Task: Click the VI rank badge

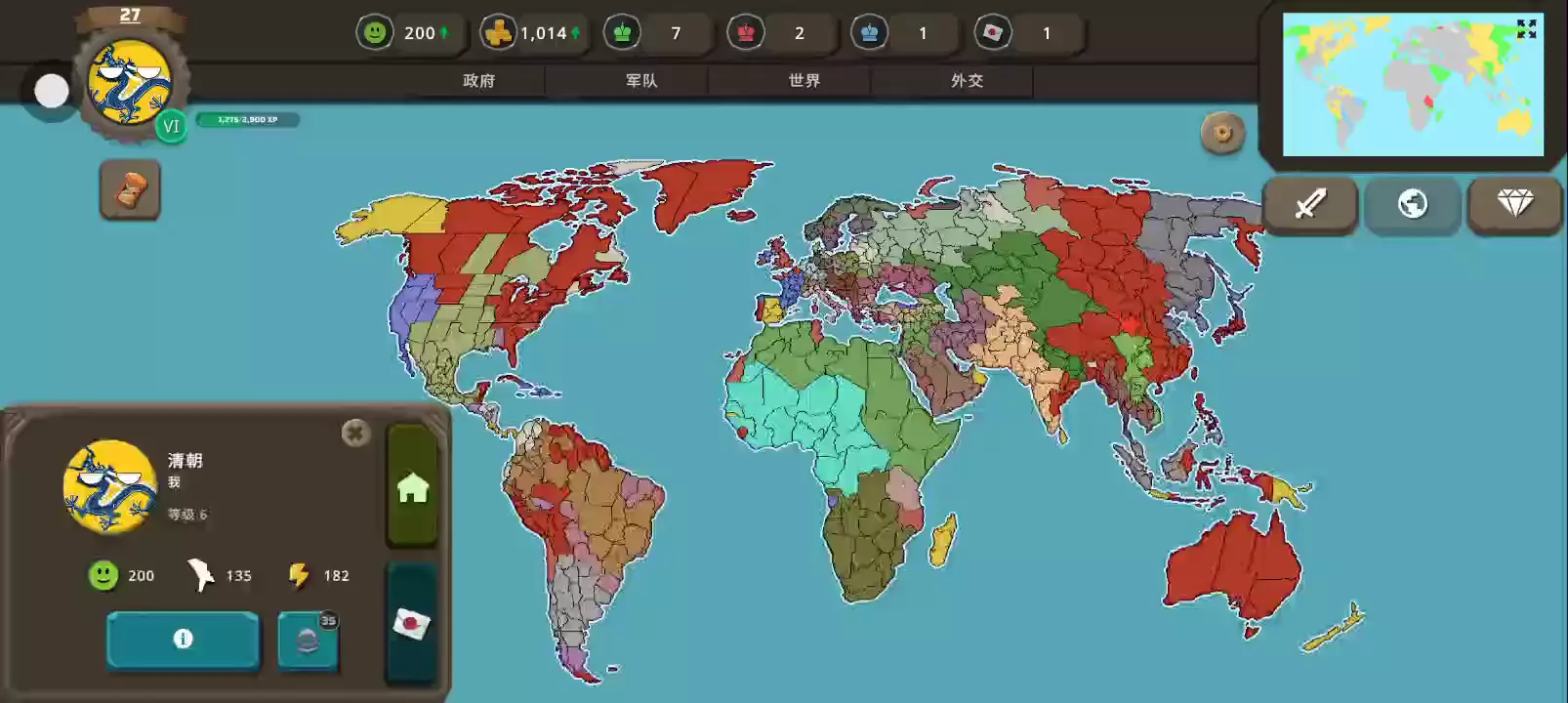Action: tap(171, 126)
